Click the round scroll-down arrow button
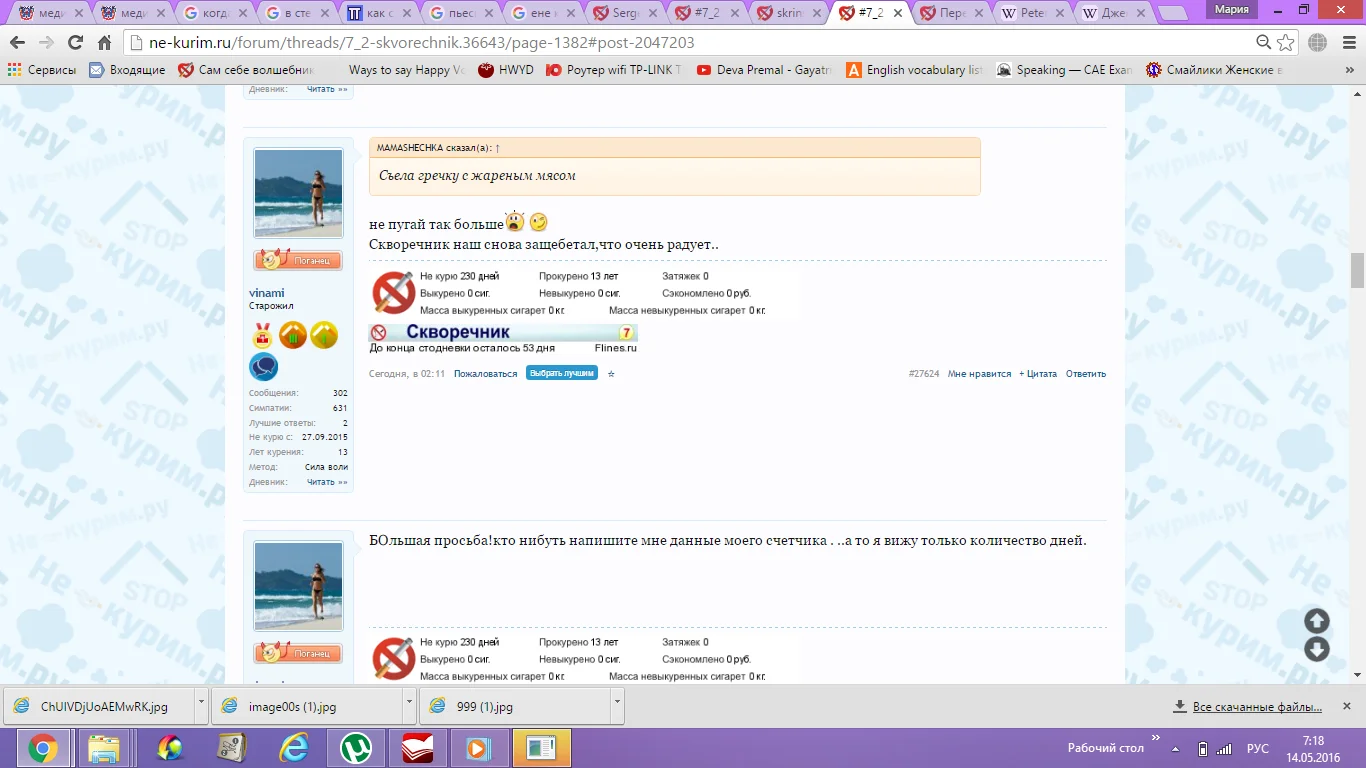Viewport: 1366px width, 768px height. (x=1317, y=649)
